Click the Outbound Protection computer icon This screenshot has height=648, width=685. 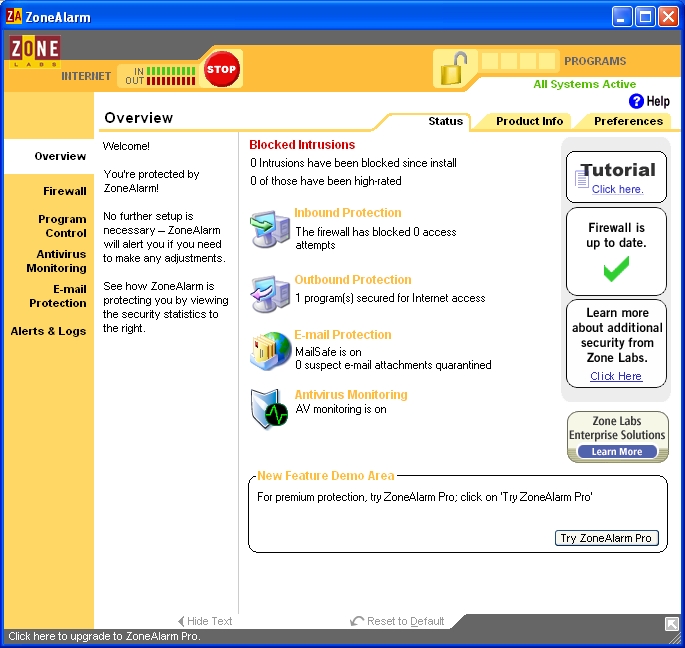pyautogui.click(x=270, y=294)
